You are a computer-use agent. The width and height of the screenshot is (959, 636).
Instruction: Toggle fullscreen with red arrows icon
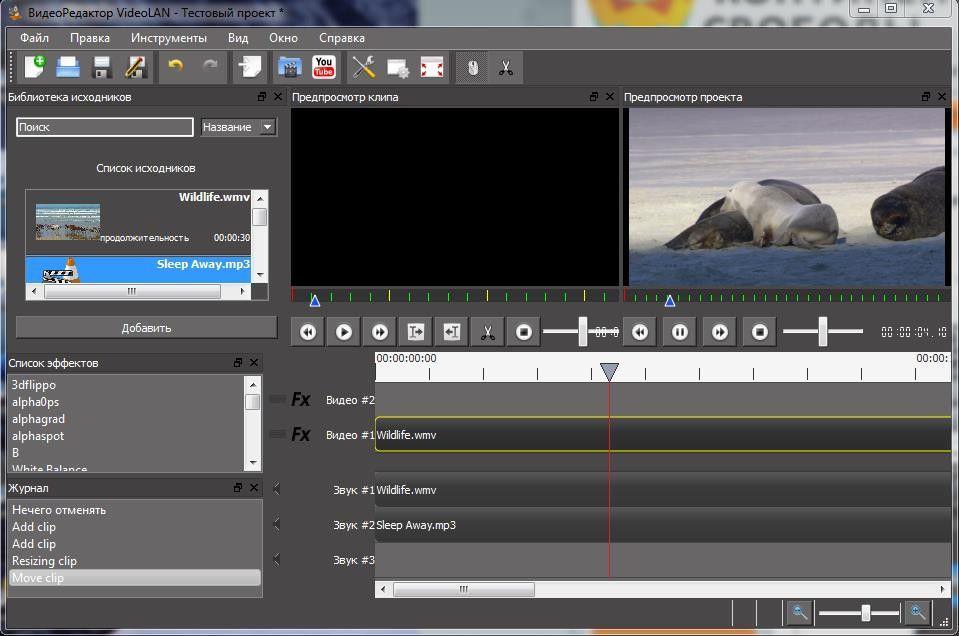click(x=432, y=67)
